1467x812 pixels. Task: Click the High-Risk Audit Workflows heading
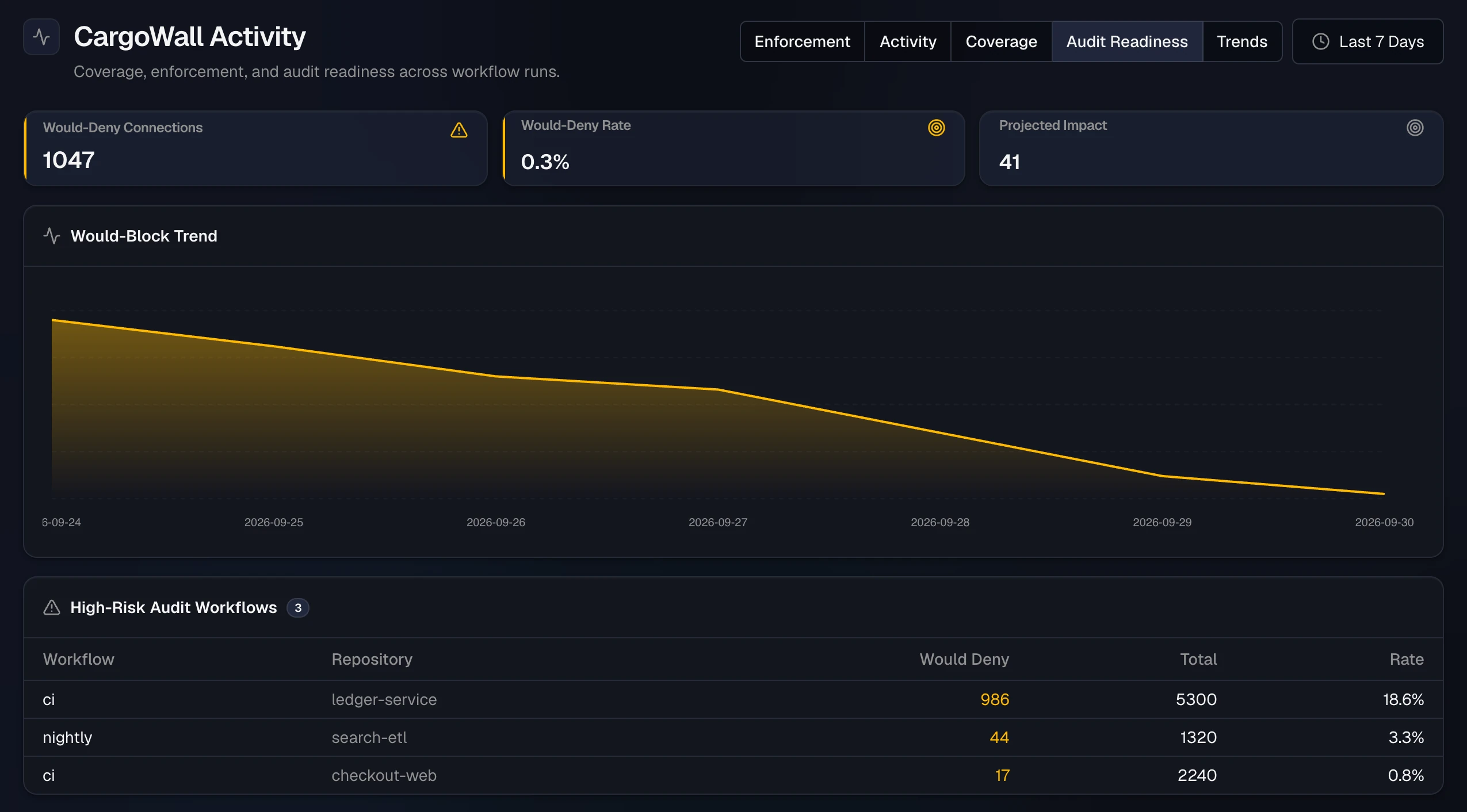coord(174,607)
